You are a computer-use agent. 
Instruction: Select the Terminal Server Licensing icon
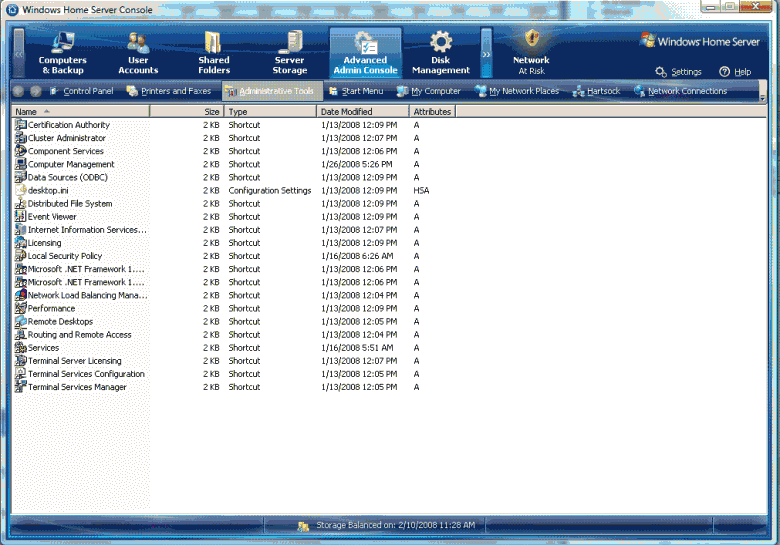pos(20,361)
